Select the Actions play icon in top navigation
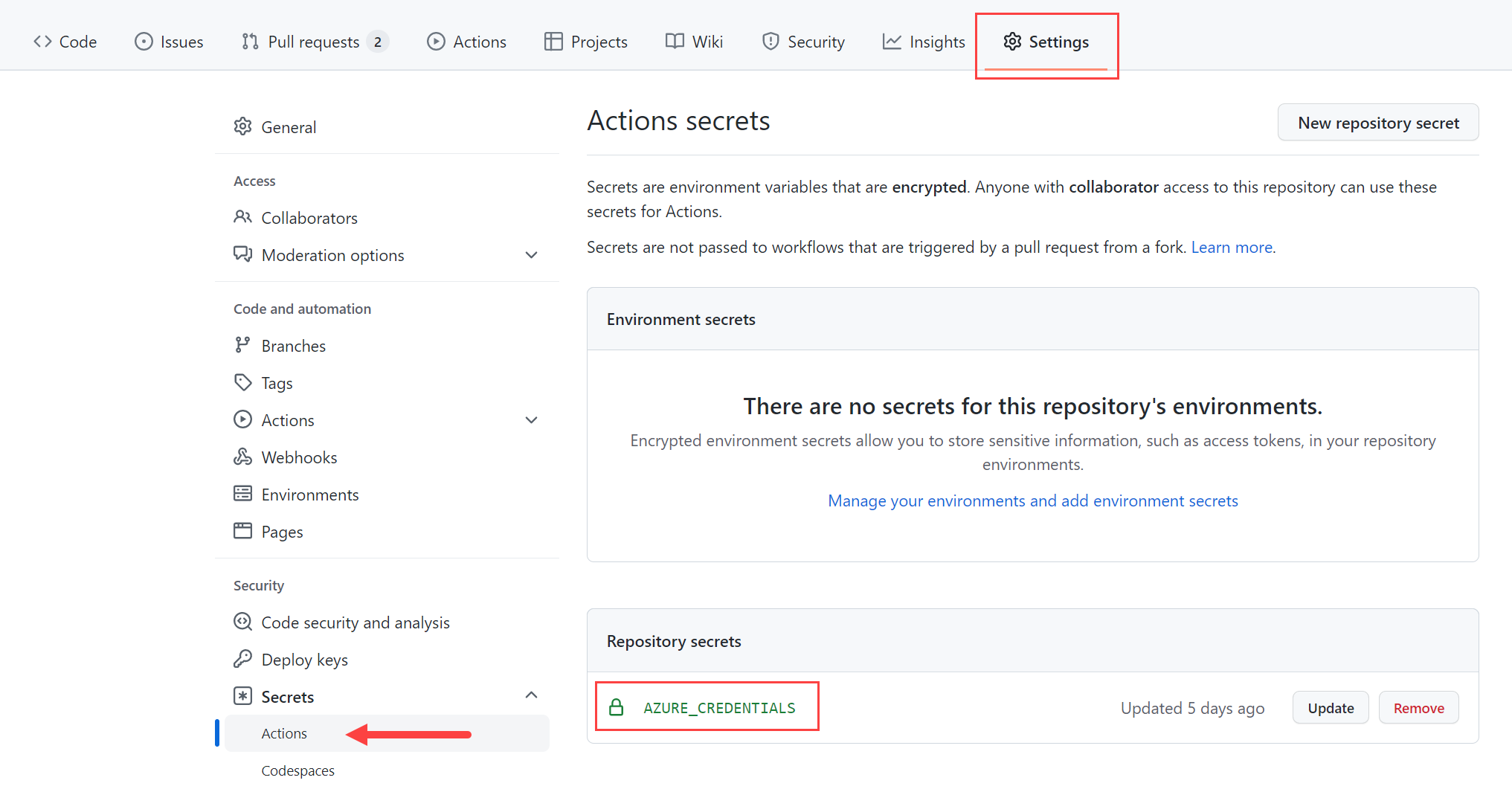Screen dimensions: 1512x792 coord(437,42)
